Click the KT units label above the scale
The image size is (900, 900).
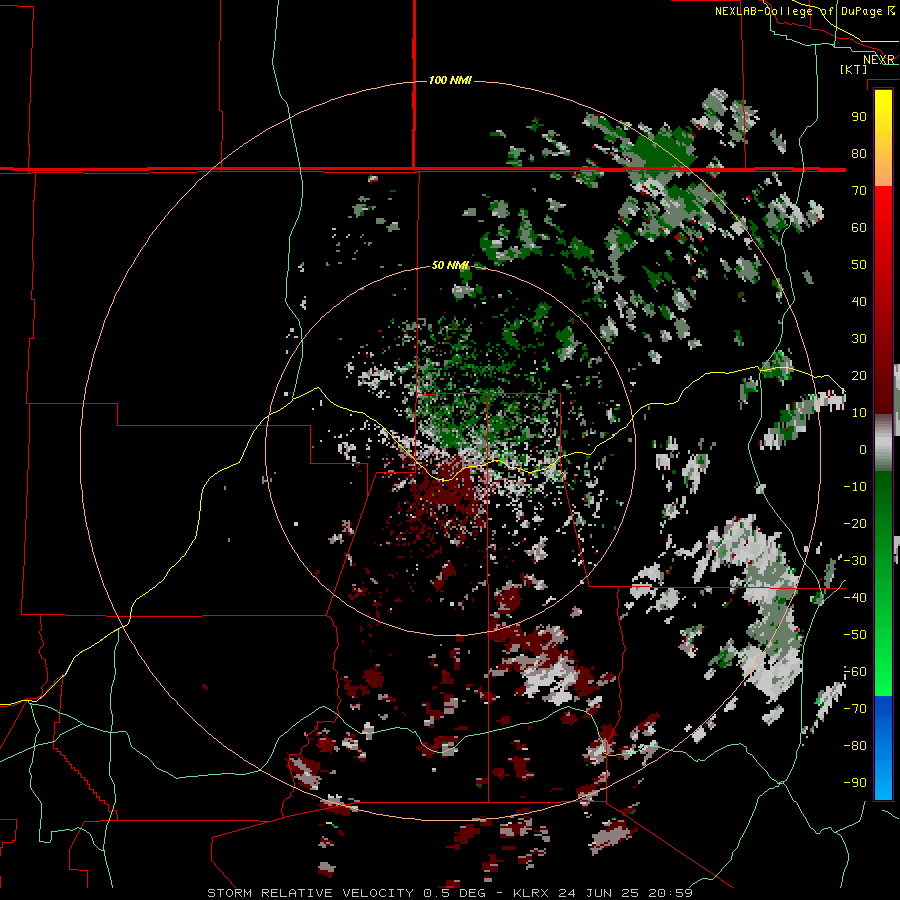point(854,69)
